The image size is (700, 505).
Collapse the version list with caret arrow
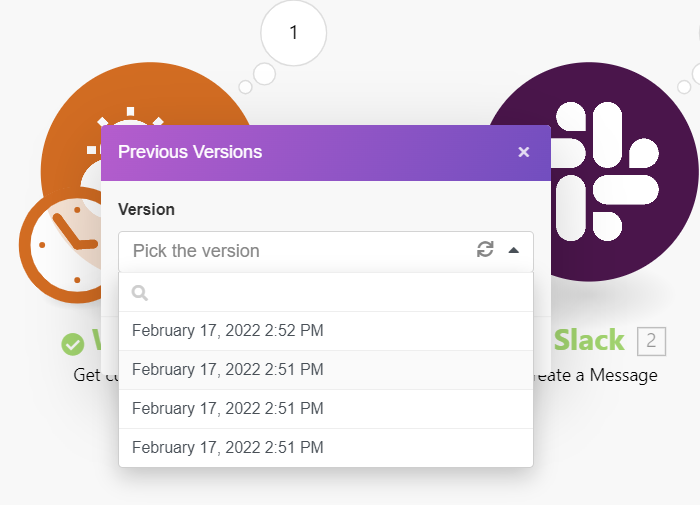(513, 251)
